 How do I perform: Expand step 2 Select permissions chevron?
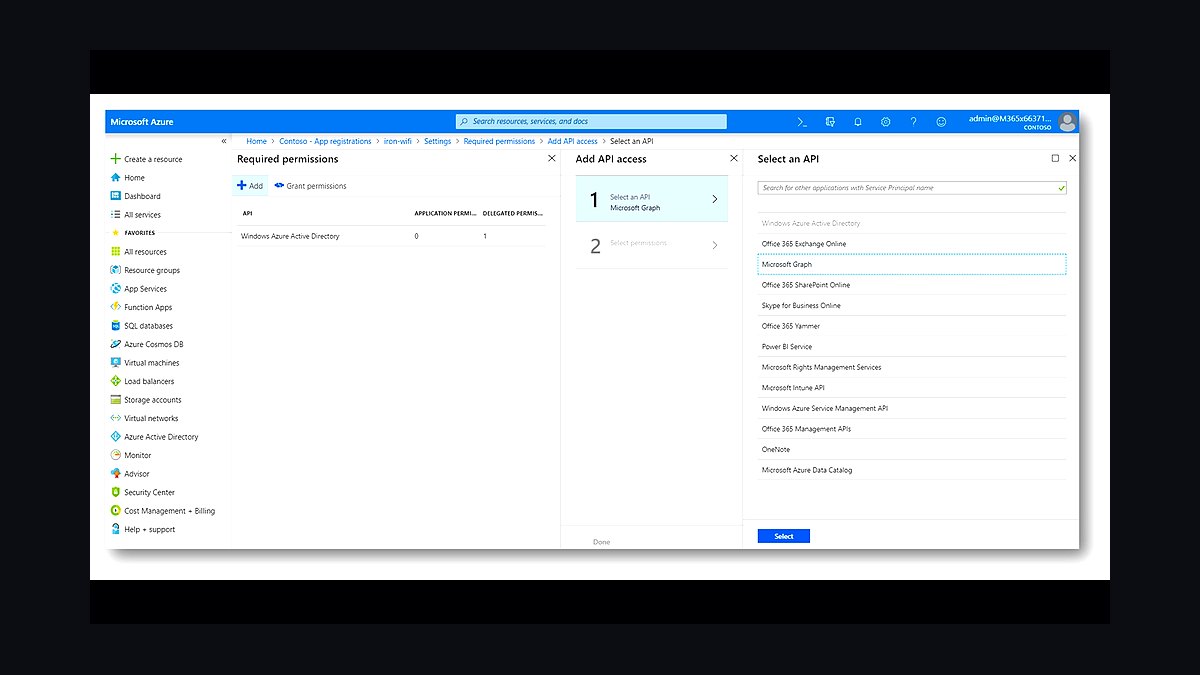tap(714, 245)
